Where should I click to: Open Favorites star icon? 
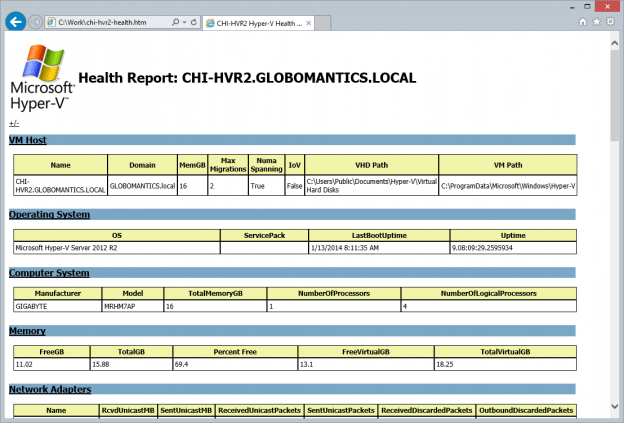597,21
